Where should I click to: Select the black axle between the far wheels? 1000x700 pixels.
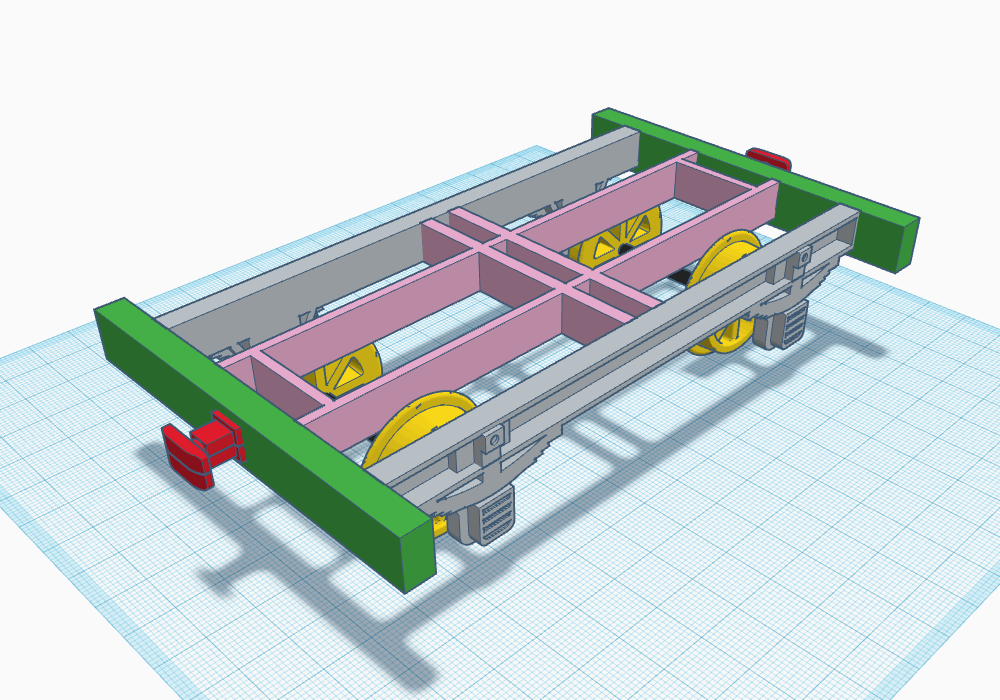coord(680,274)
